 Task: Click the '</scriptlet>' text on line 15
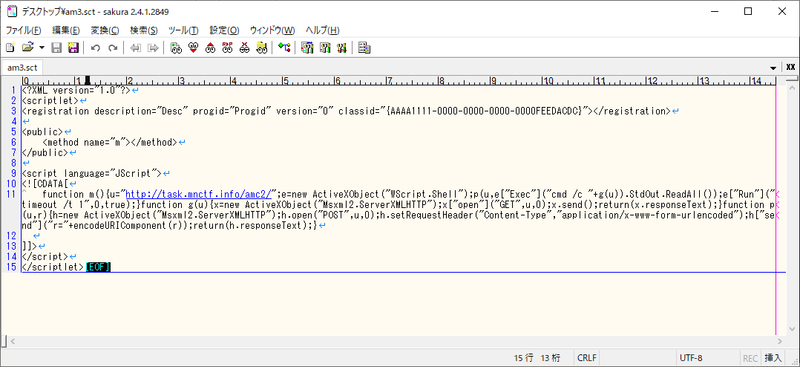coord(53,266)
